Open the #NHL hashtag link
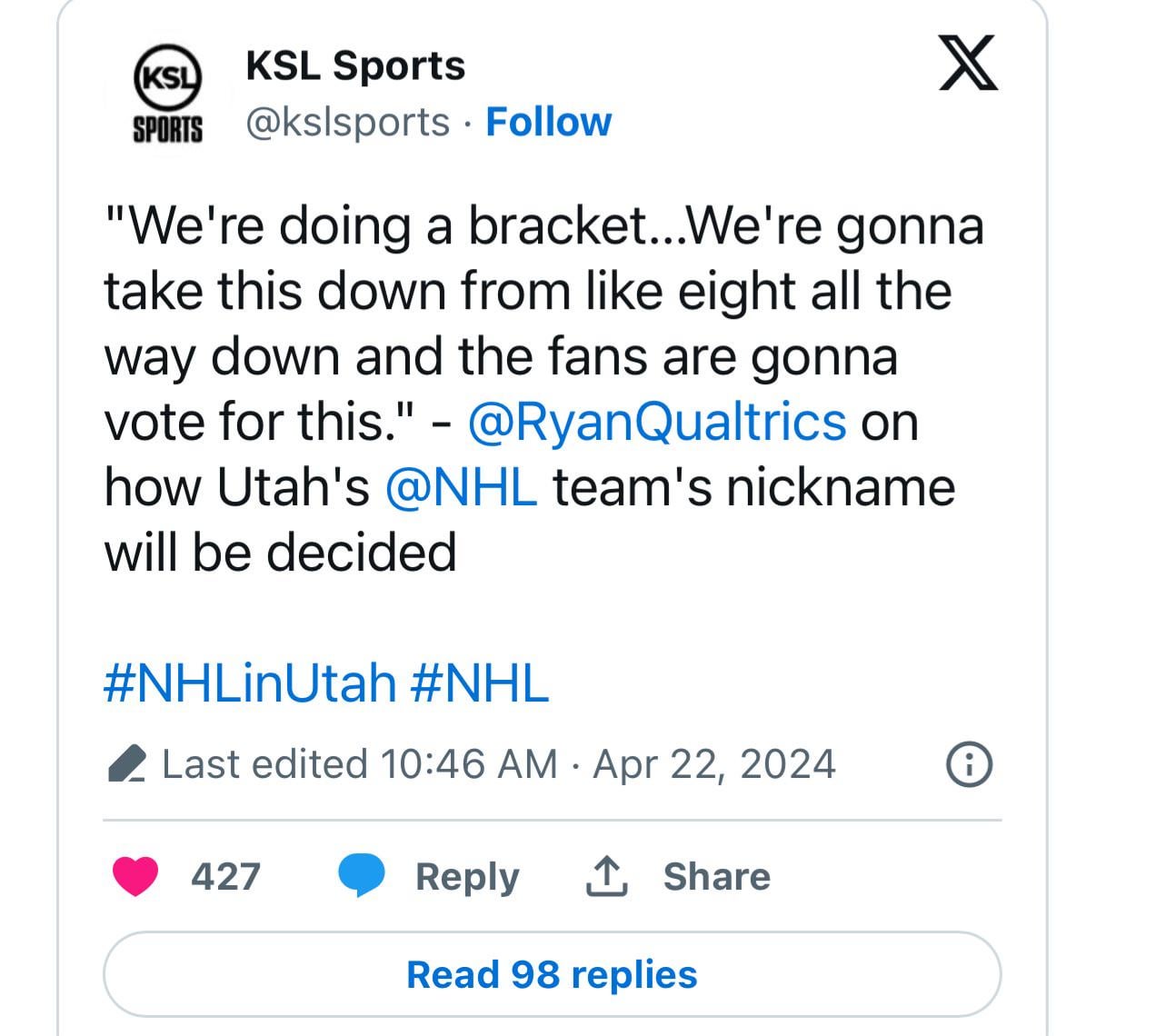1166x1036 pixels. click(480, 683)
